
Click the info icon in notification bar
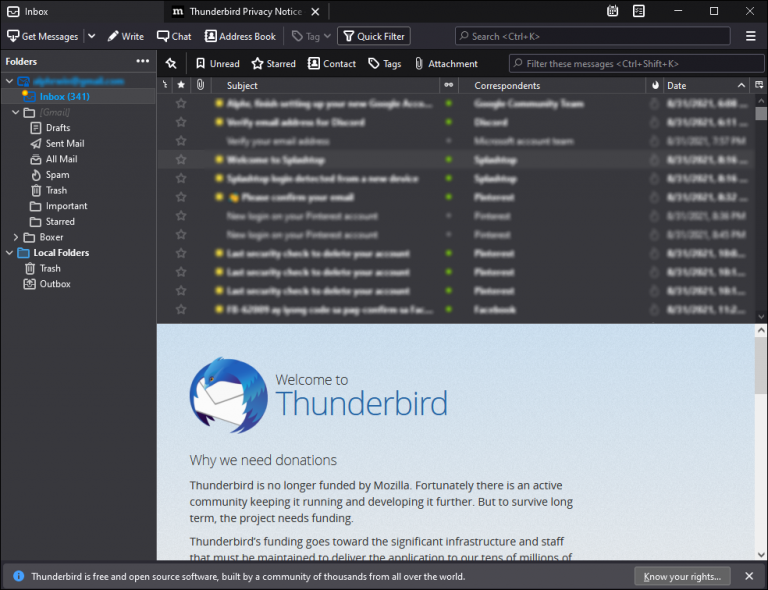pyautogui.click(x=19, y=576)
